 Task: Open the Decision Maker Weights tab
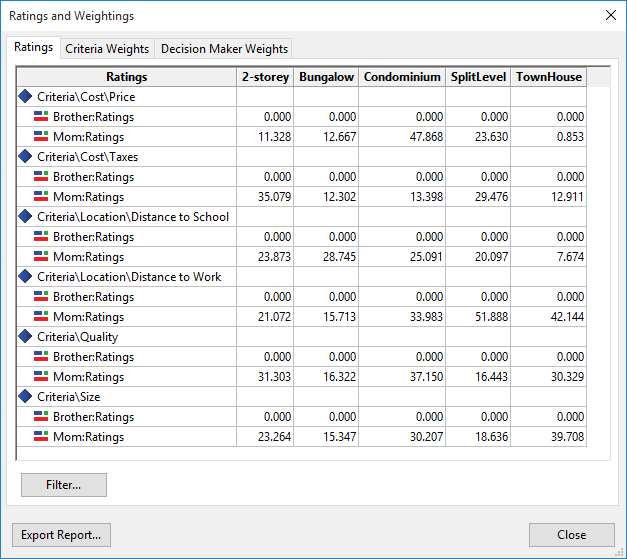pyautogui.click(x=224, y=49)
